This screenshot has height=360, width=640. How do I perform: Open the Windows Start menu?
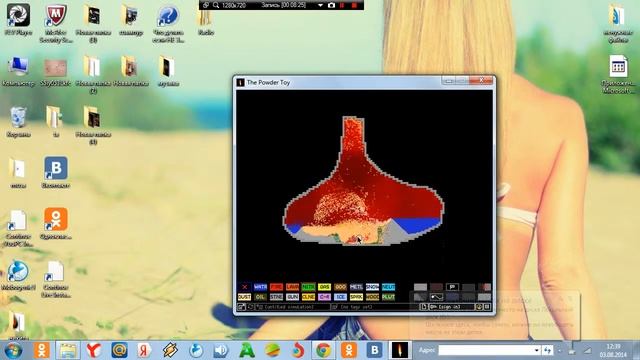pos(13,350)
